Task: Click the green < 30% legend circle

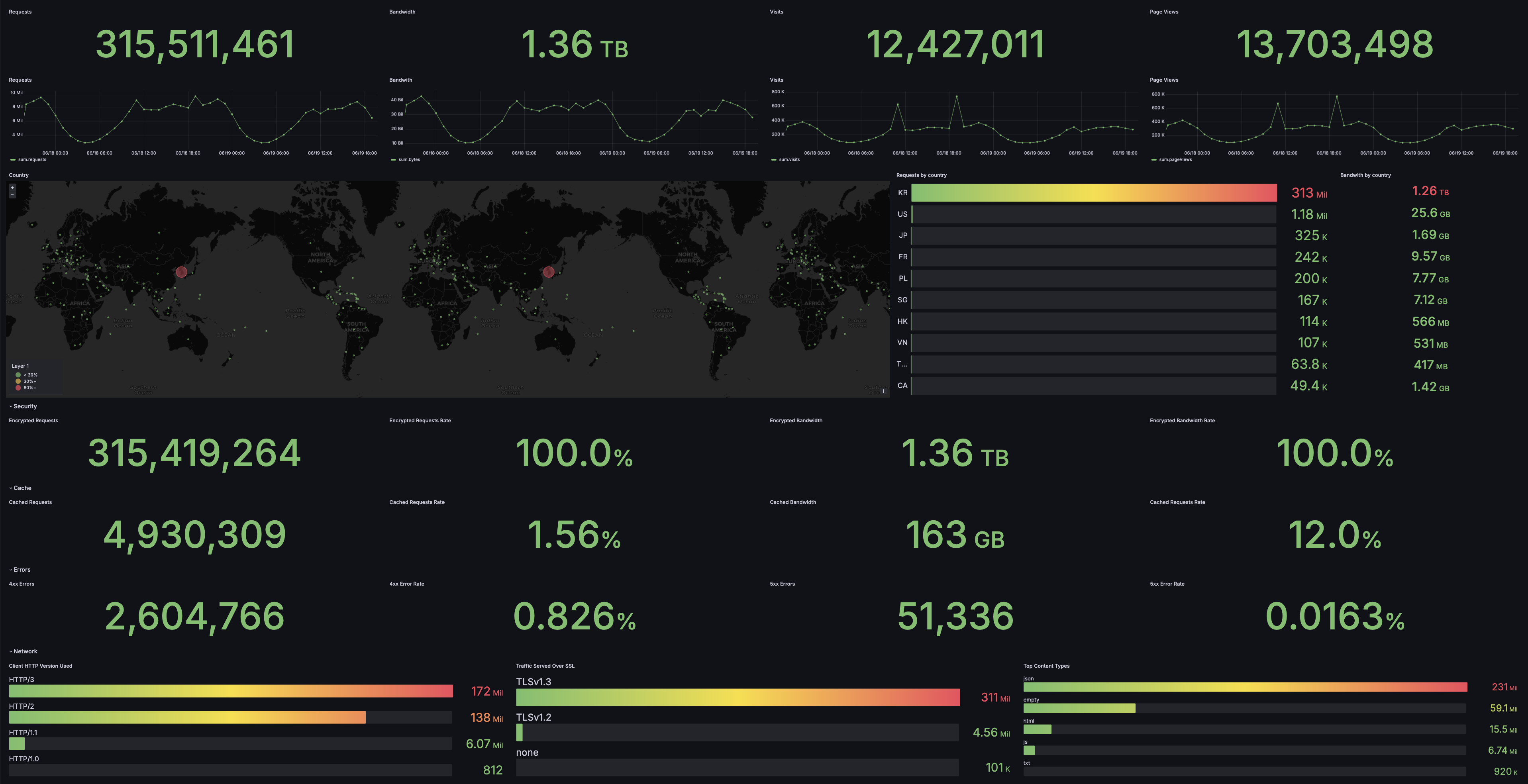Action: coord(18,375)
